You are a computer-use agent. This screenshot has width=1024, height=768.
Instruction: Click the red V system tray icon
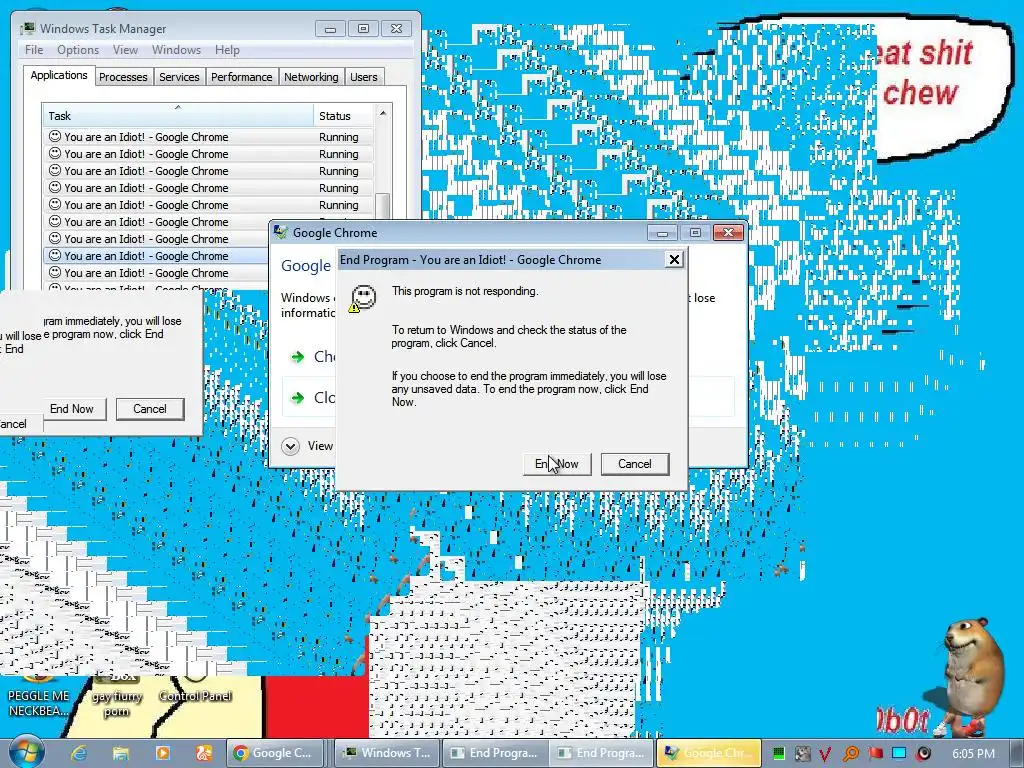tap(824, 754)
